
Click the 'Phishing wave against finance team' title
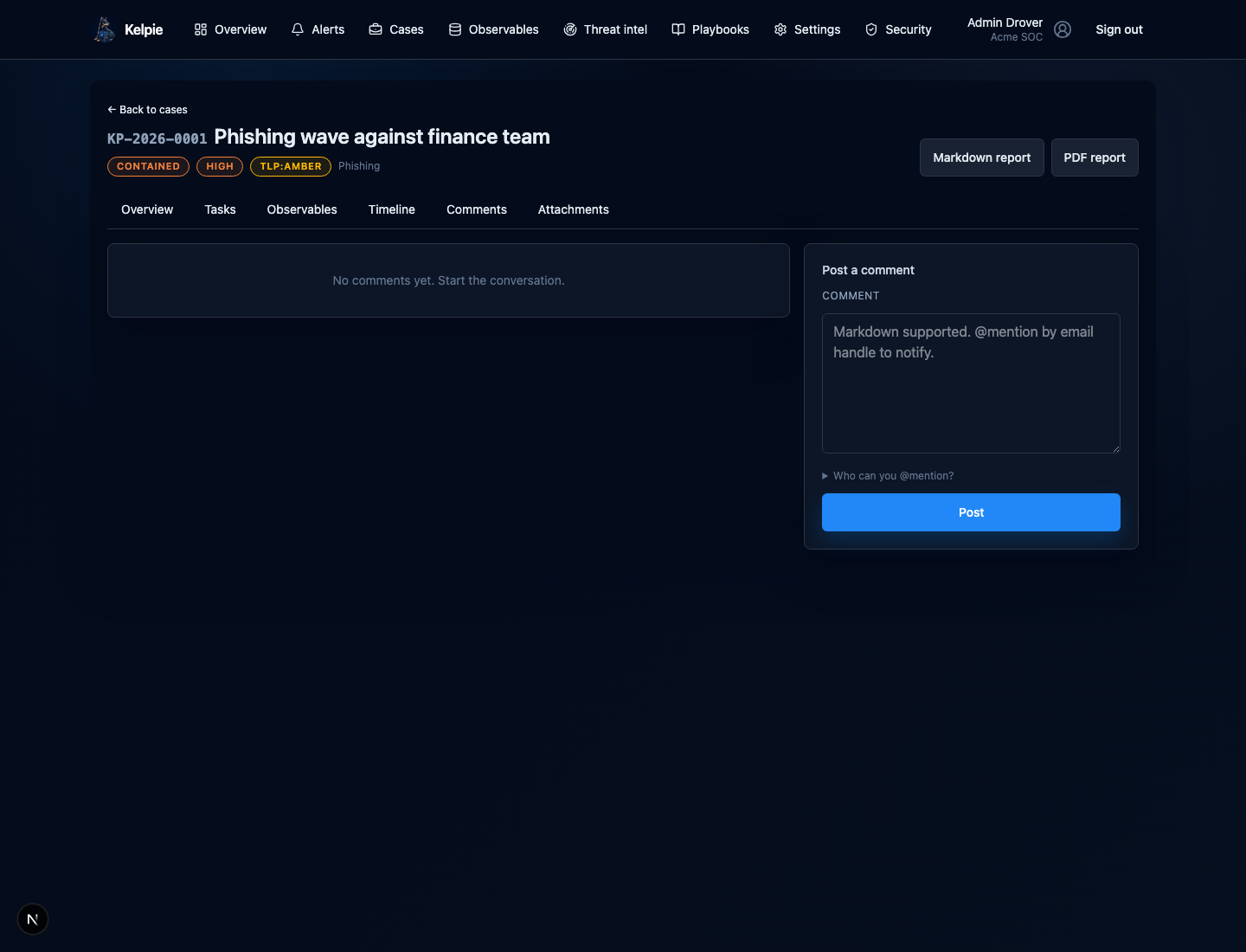pos(382,137)
